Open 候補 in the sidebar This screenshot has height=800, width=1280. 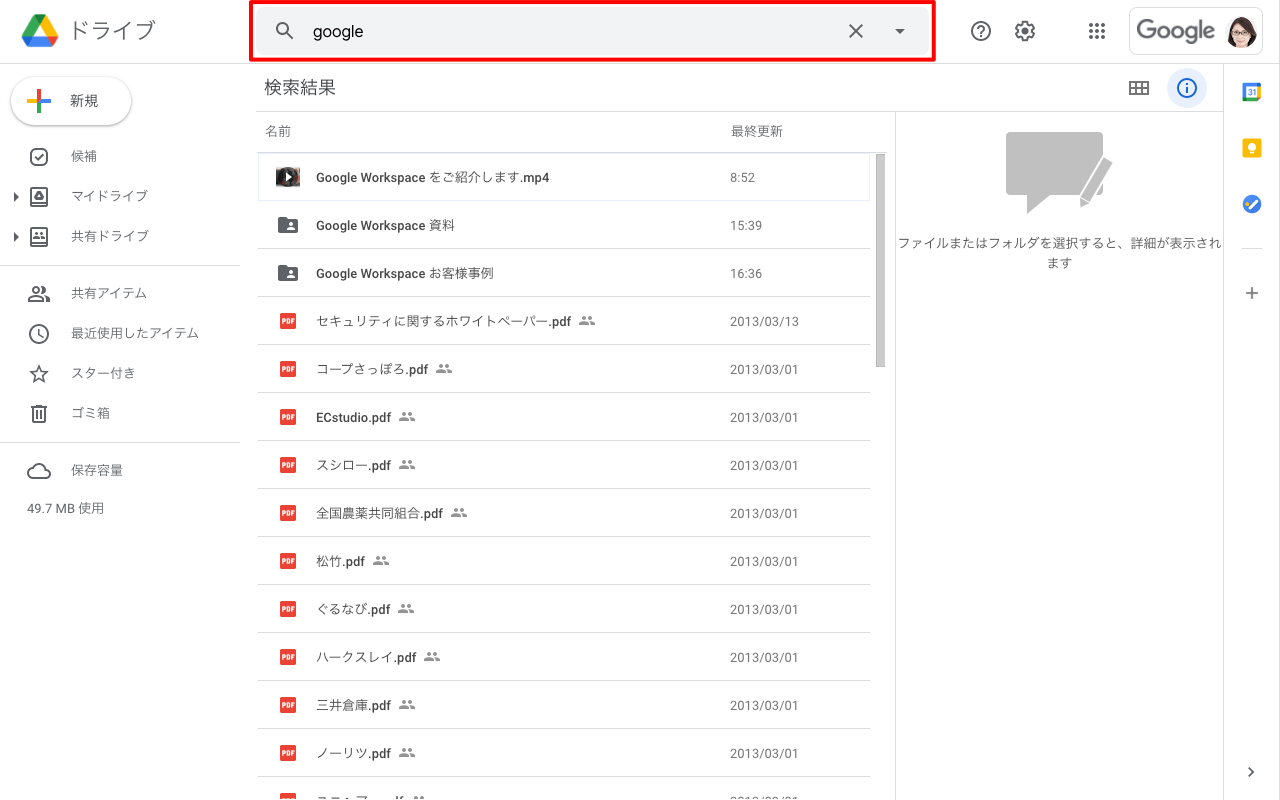click(x=84, y=156)
